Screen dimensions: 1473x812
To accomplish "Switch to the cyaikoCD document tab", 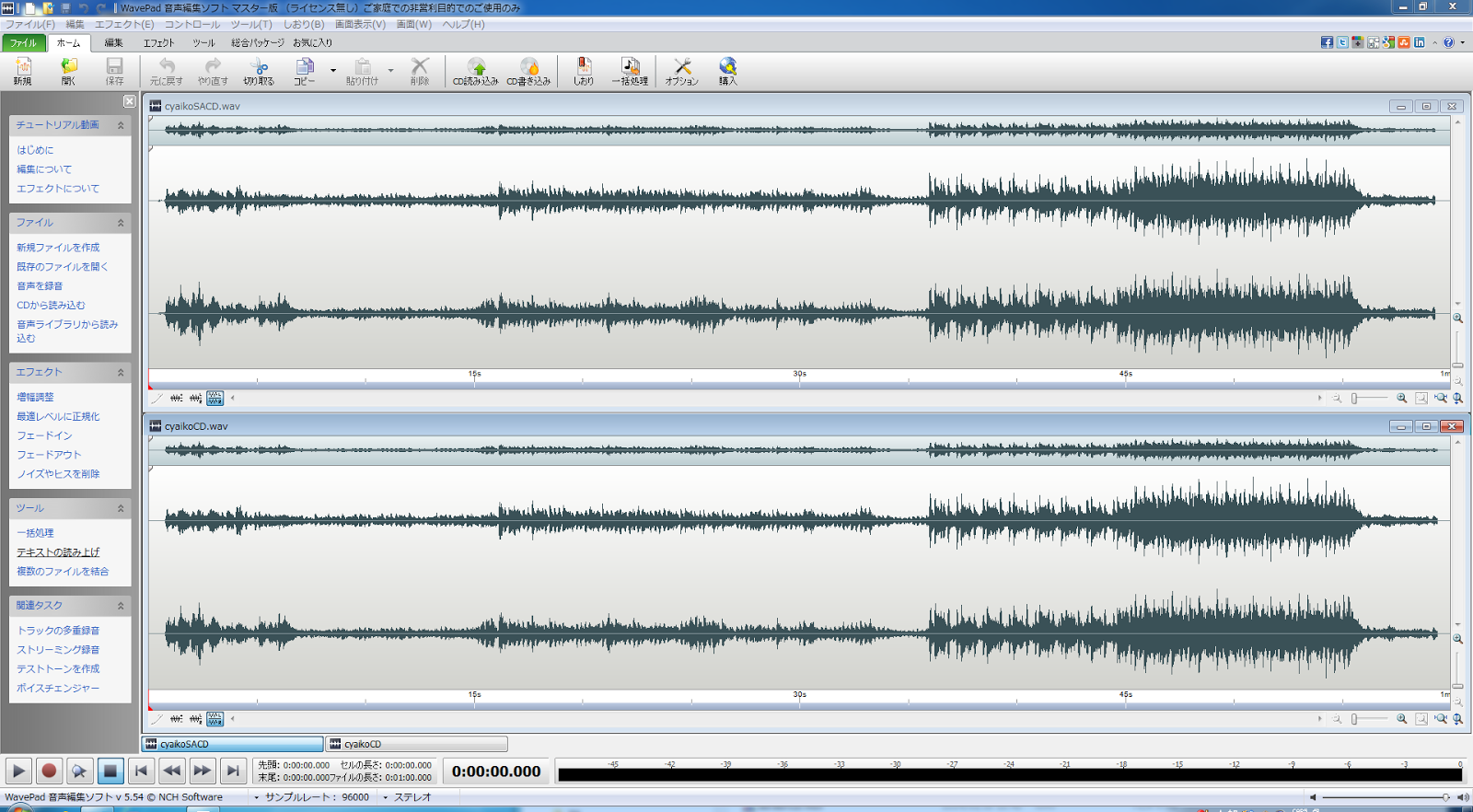I will tap(416, 744).
